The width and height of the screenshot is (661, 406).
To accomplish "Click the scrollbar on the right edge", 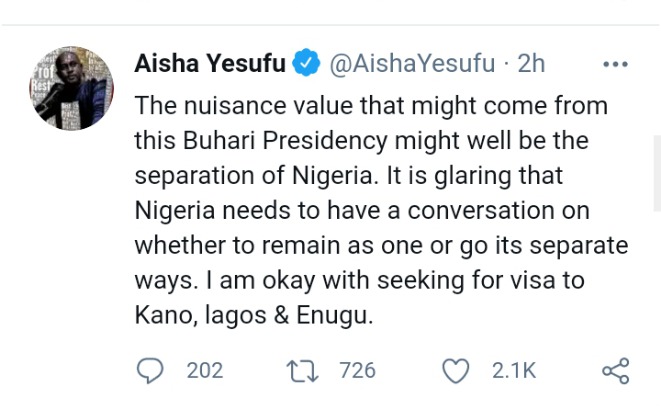I will (x=657, y=173).
